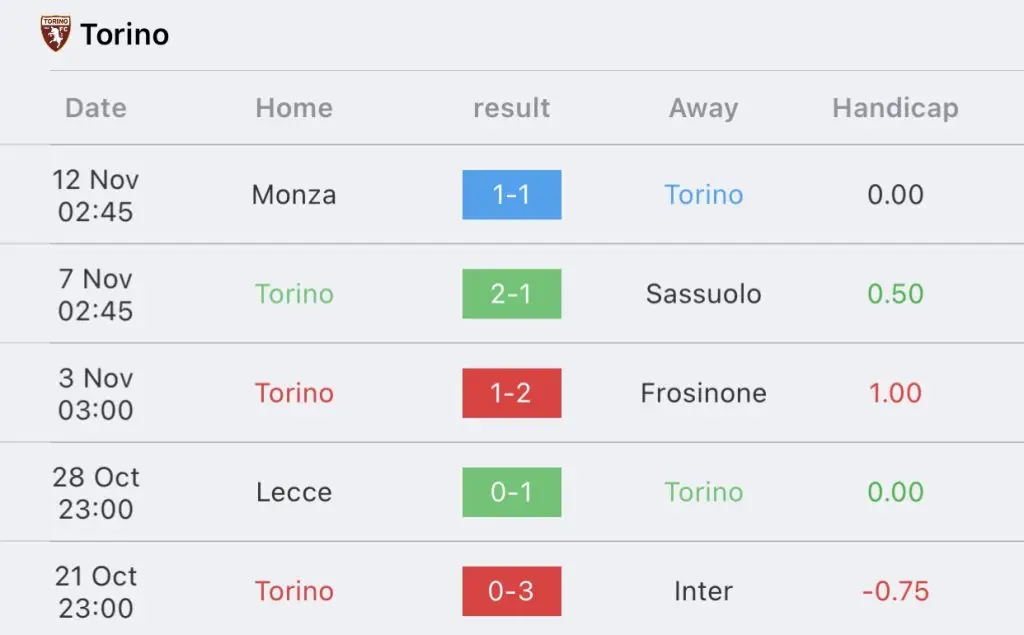
Task: Click the Handicap column header
Action: click(895, 108)
